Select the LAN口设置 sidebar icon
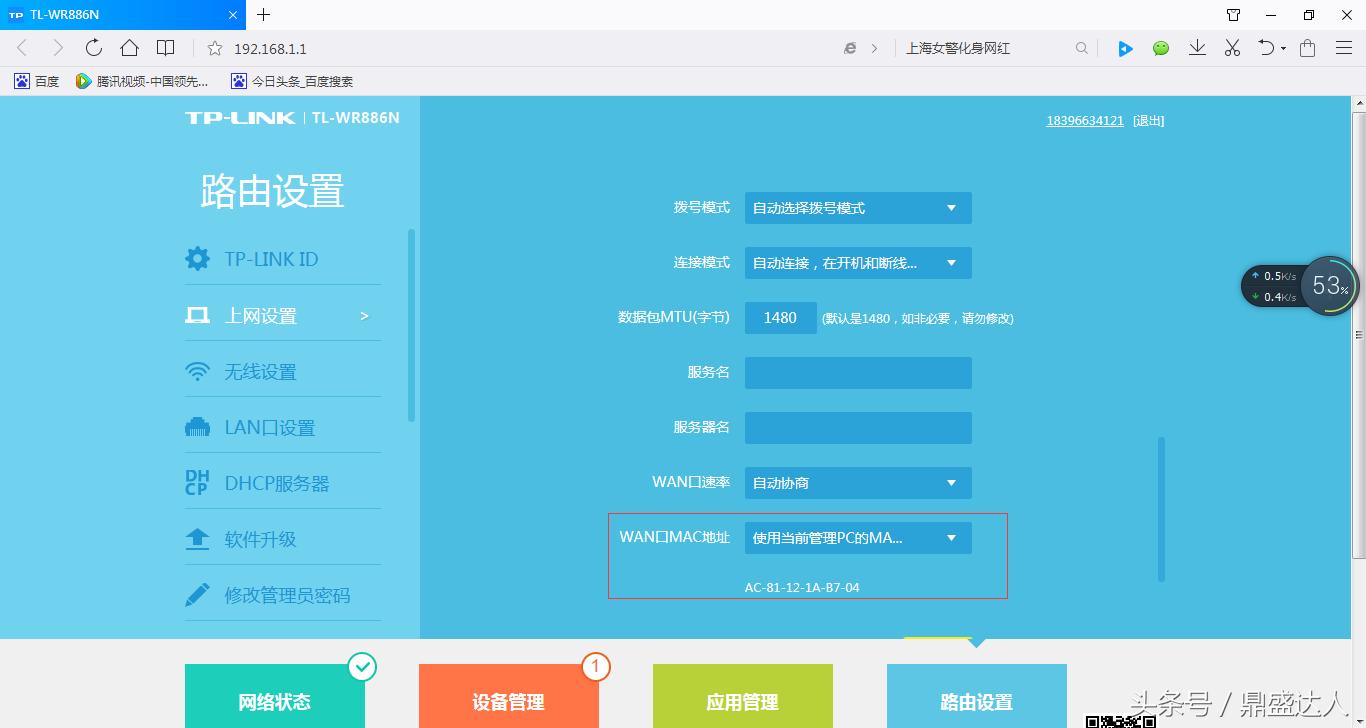 197,426
